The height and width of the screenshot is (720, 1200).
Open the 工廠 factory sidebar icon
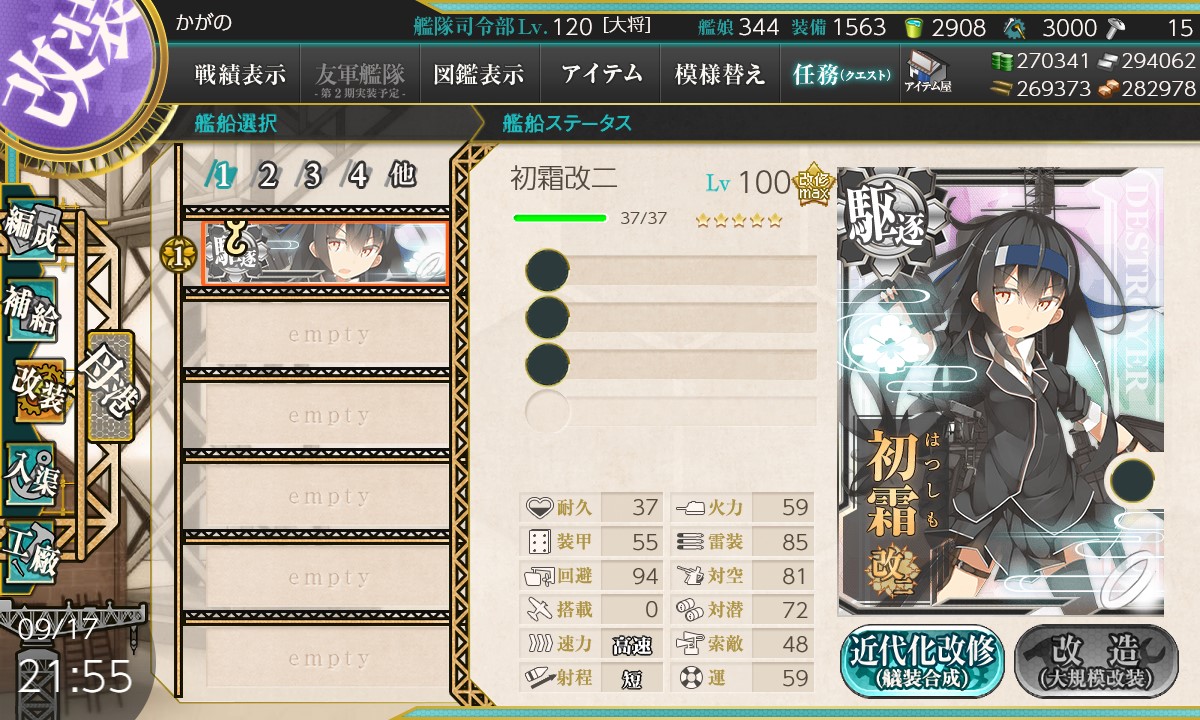[x=30, y=552]
